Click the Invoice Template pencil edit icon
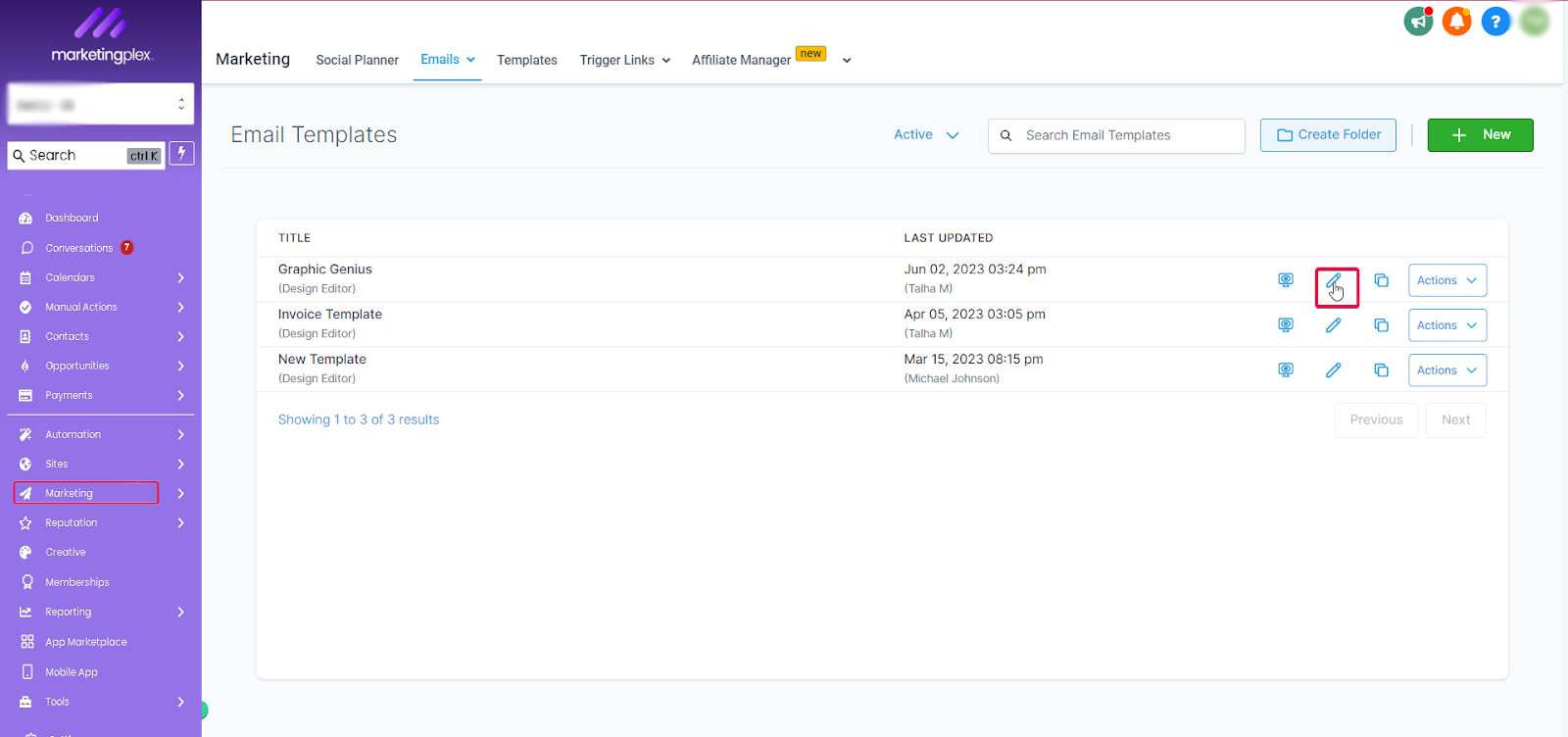Viewport: 1568px width, 737px height. coord(1334,325)
